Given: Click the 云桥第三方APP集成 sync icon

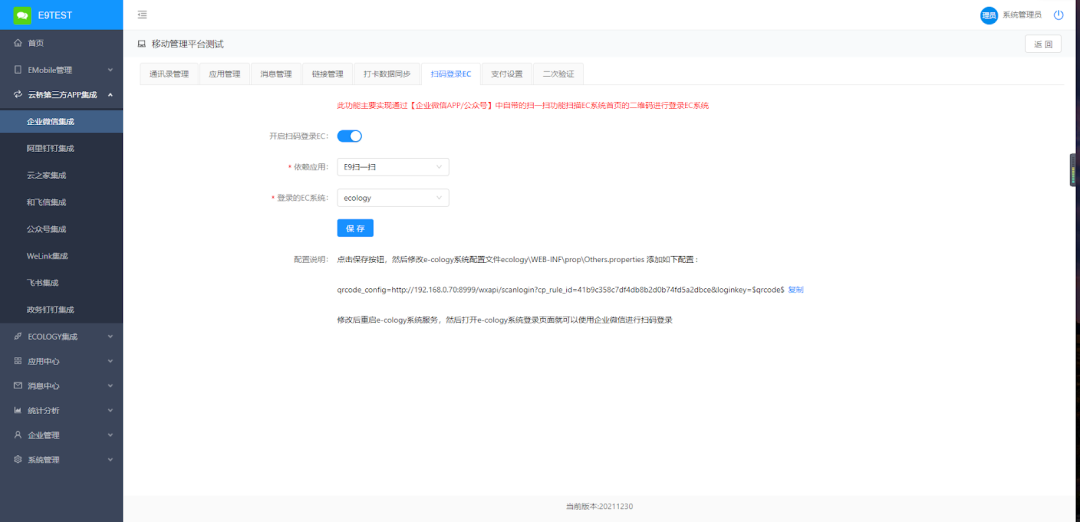Looking at the screenshot, I should point(18,95).
